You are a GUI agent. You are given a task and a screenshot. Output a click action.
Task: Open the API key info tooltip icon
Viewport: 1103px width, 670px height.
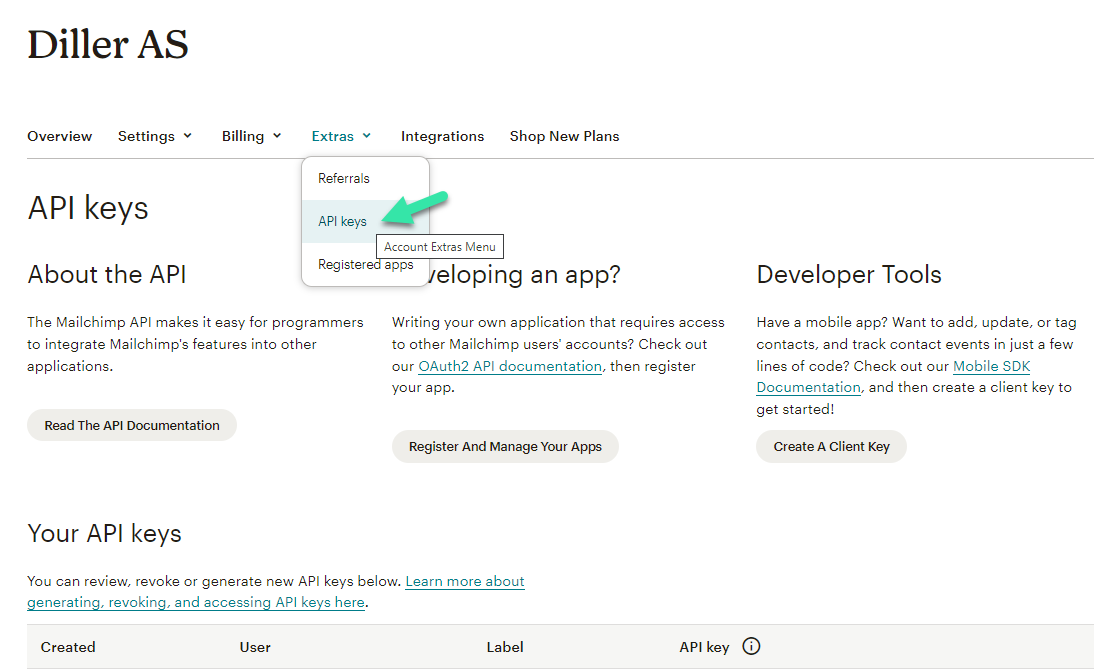751,646
